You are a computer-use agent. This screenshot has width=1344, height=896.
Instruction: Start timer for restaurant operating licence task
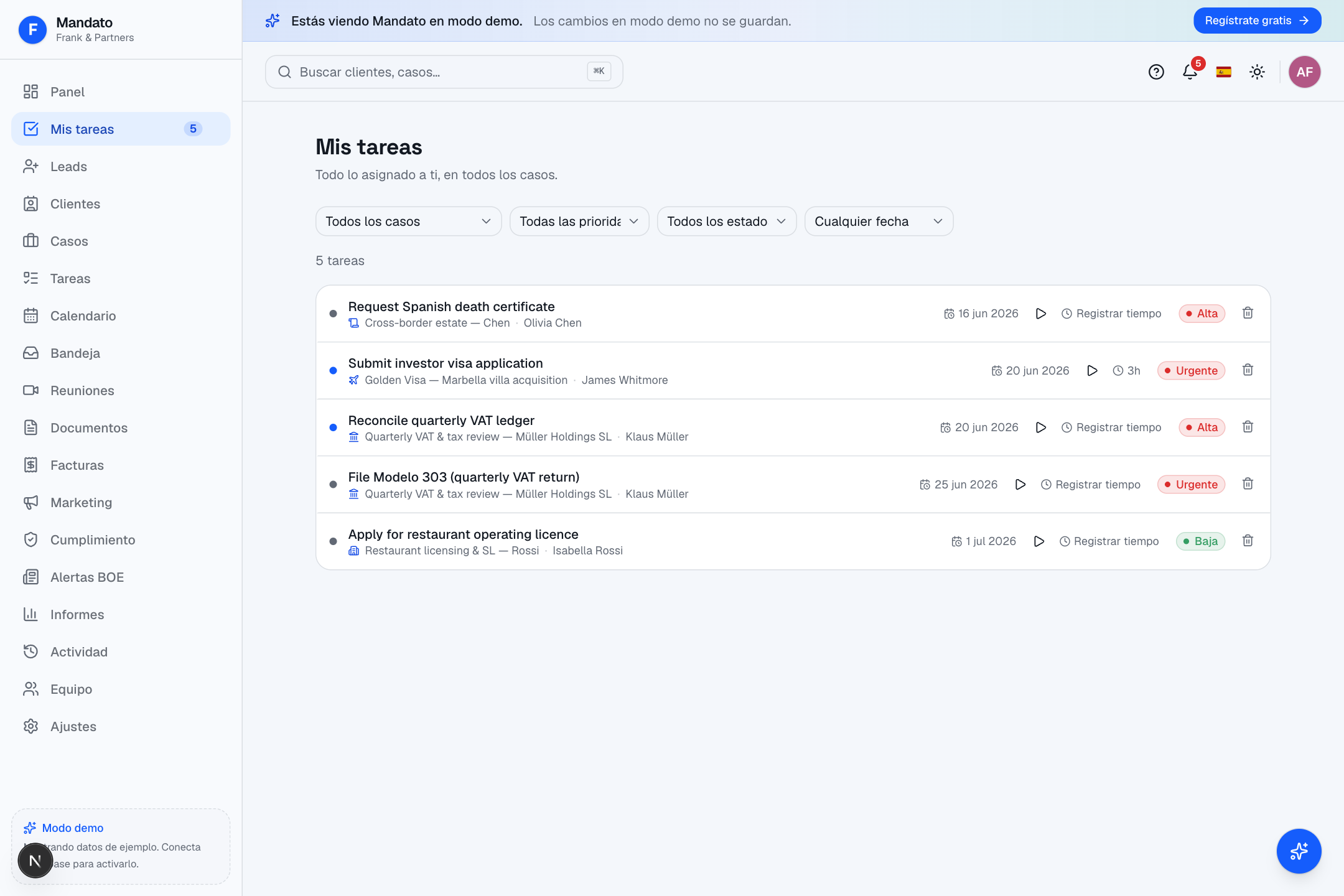click(1038, 541)
